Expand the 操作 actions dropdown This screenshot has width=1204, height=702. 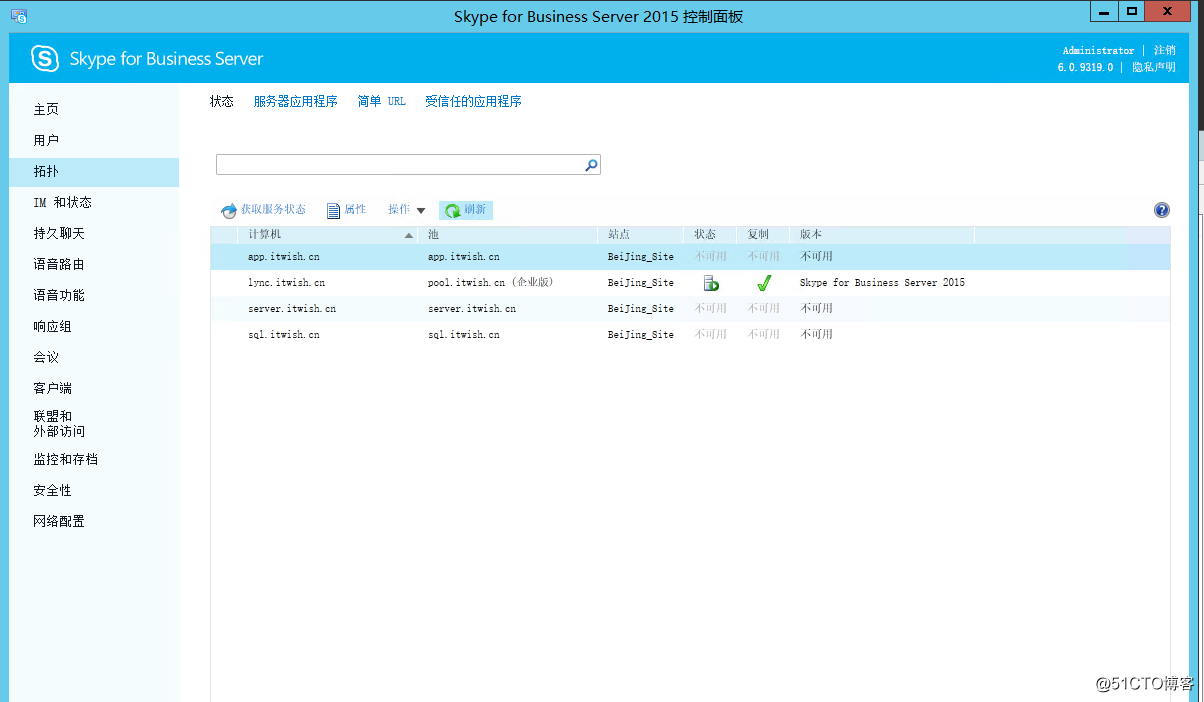tap(407, 210)
